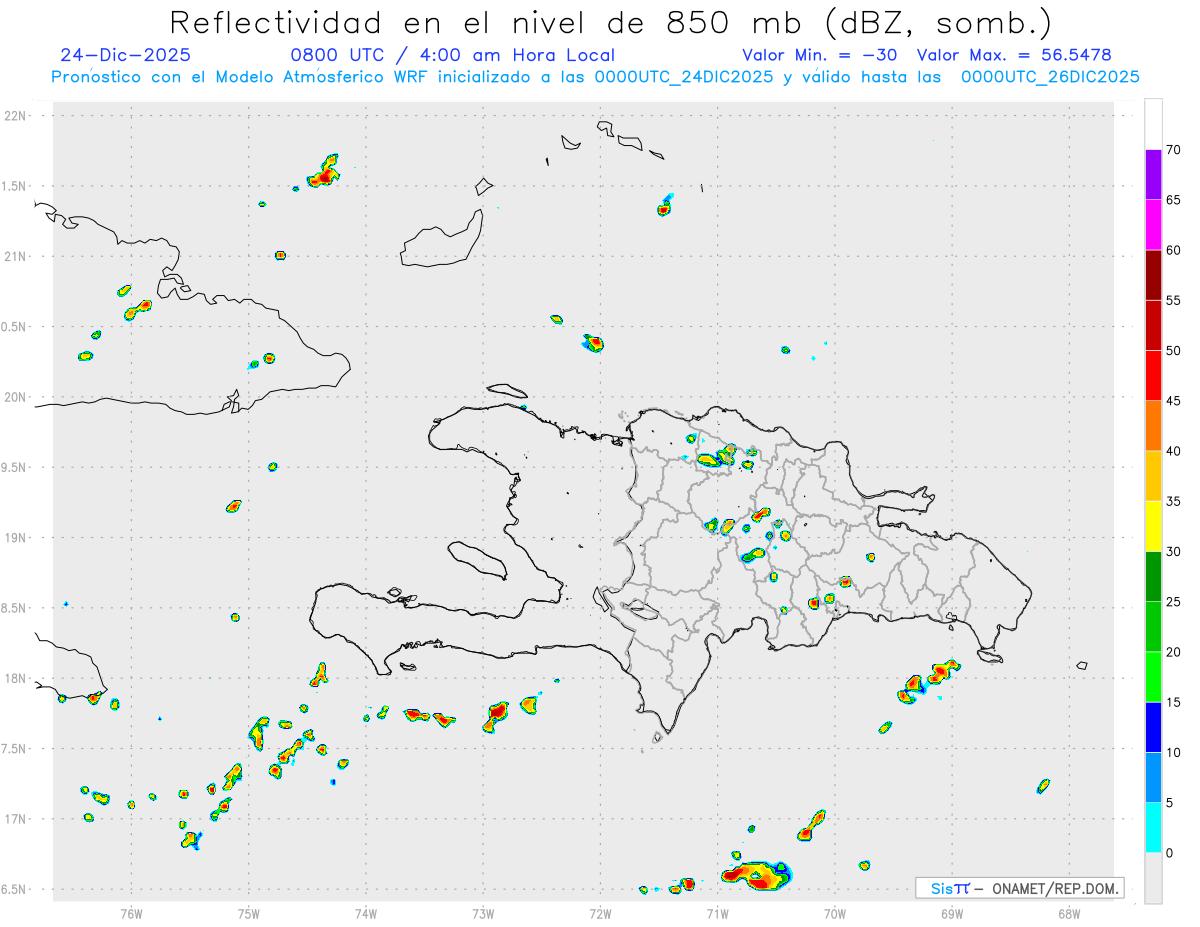Click the colorbar value '30'
The height and width of the screenshot is (927, 1200).
1174,552
